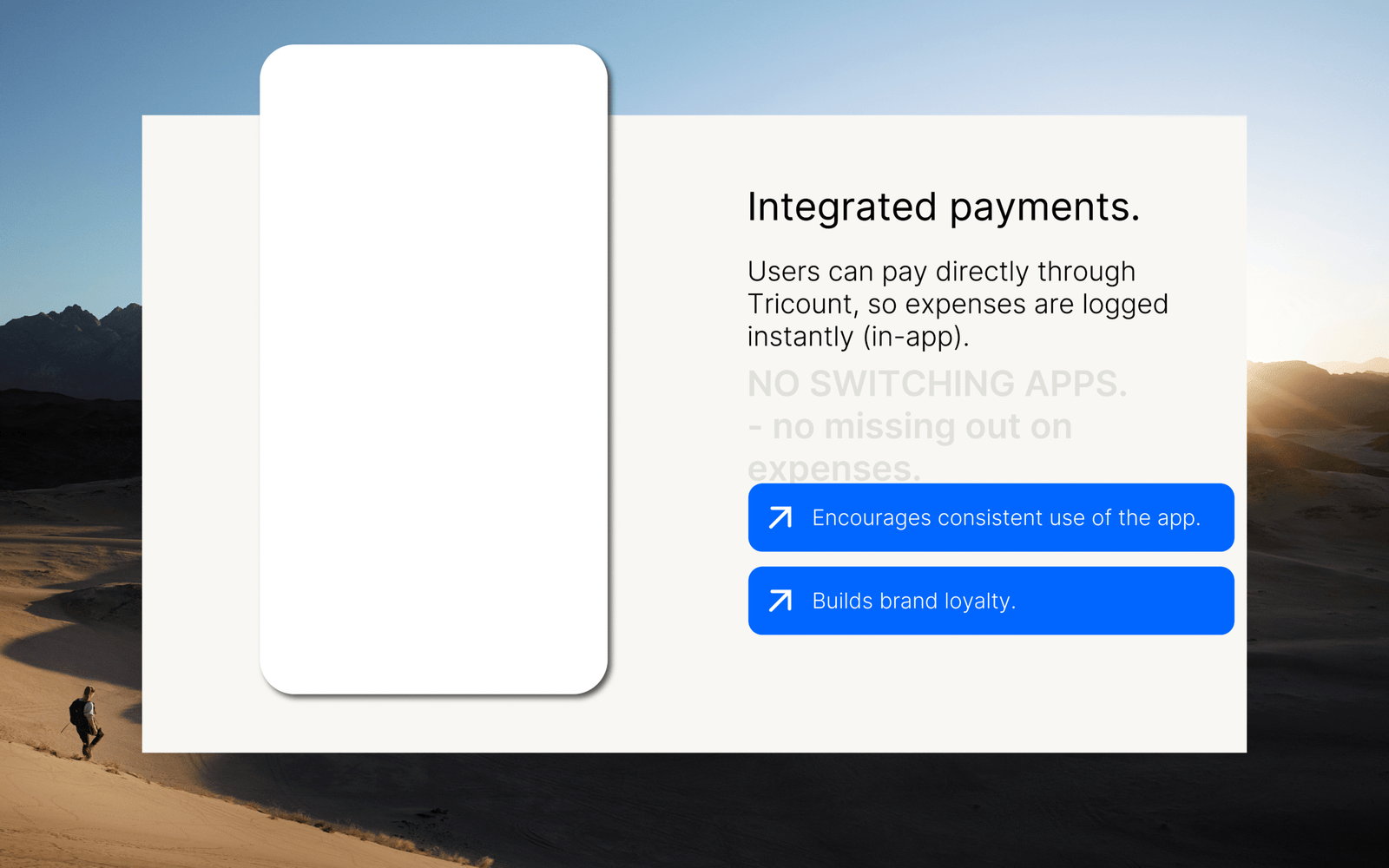The image size is (1389, 868).
Task: Click the faded 'NO SWITCHING APPS.' text
Action: click(x=937, y=384)
